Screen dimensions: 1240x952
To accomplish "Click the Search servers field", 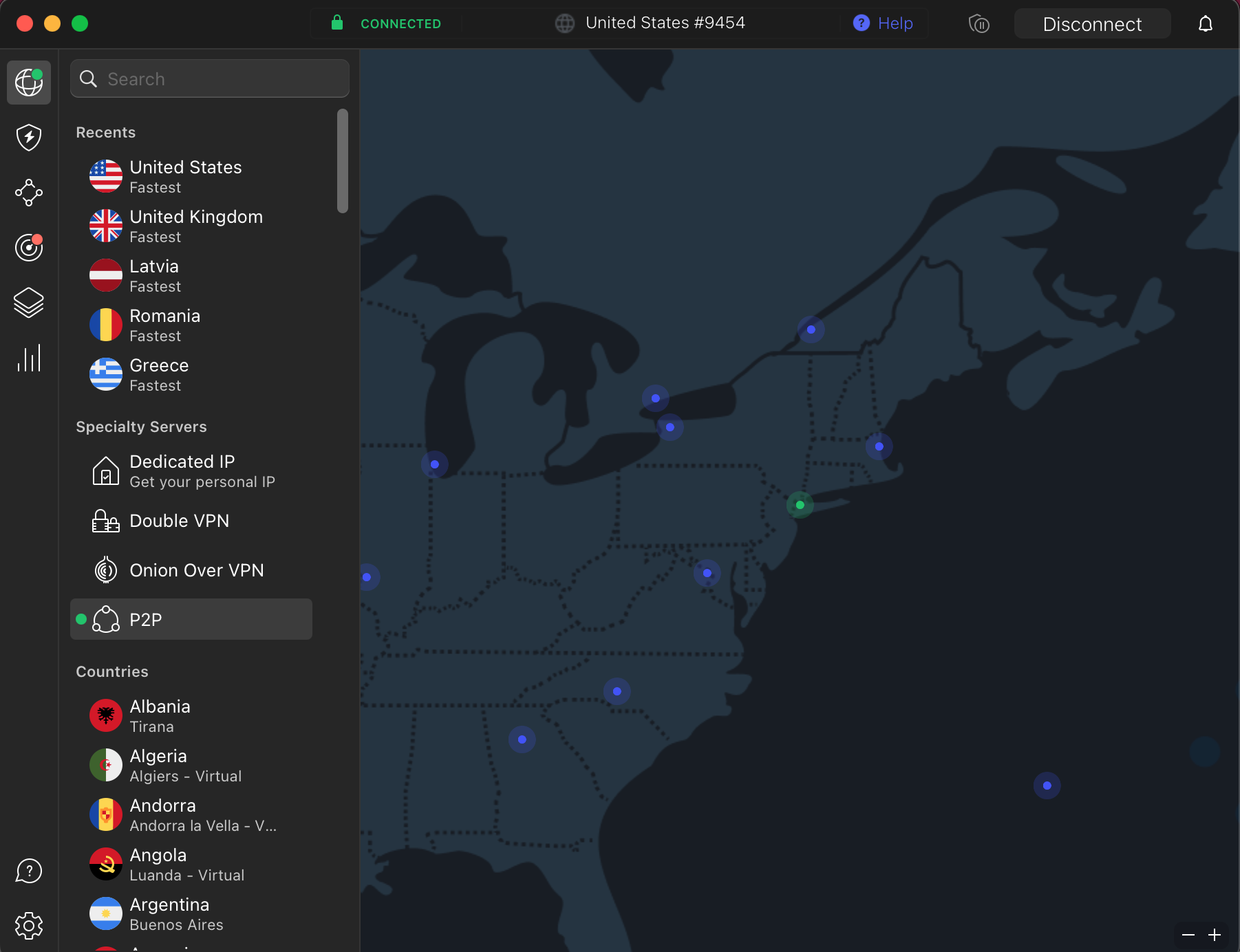I will pos(210,78).
